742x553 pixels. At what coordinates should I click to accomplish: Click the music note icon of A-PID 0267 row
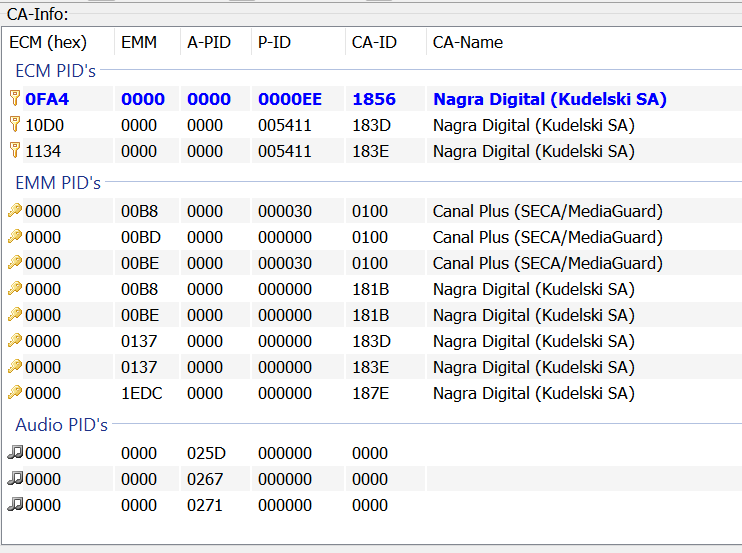15,478
